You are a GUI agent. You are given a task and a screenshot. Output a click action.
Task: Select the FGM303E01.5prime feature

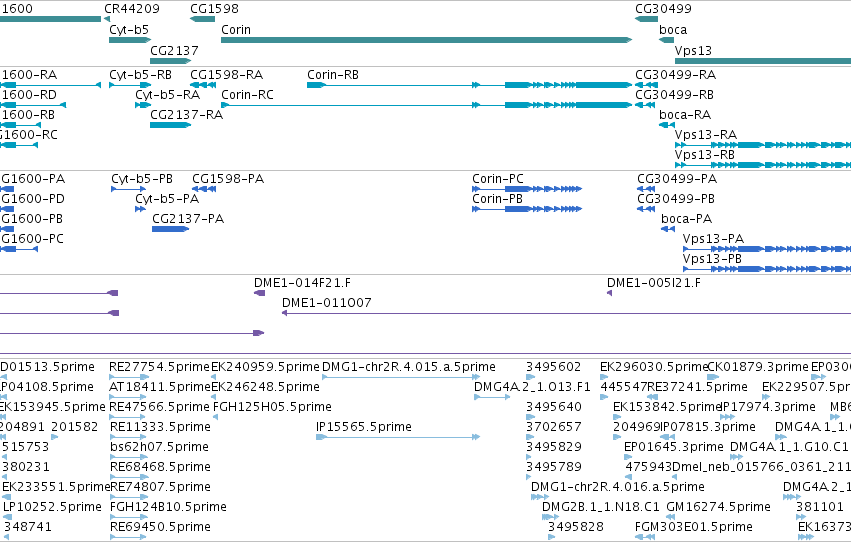click(x=646, y=537)
